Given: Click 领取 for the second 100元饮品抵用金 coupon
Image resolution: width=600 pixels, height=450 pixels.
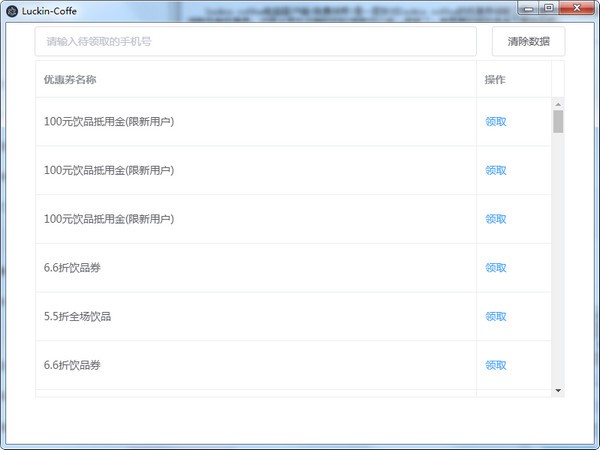Looking at the screenshot, I should 496,171.
